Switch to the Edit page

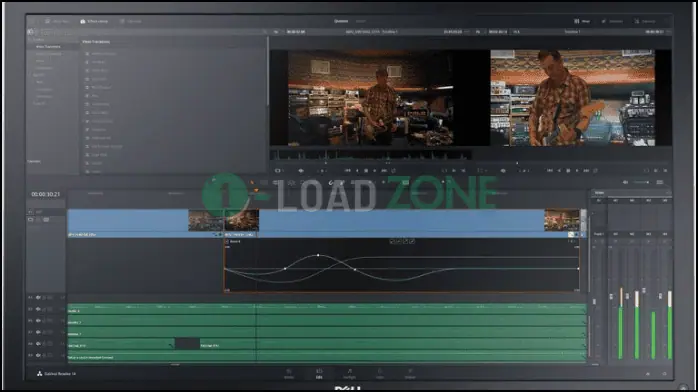319,374
